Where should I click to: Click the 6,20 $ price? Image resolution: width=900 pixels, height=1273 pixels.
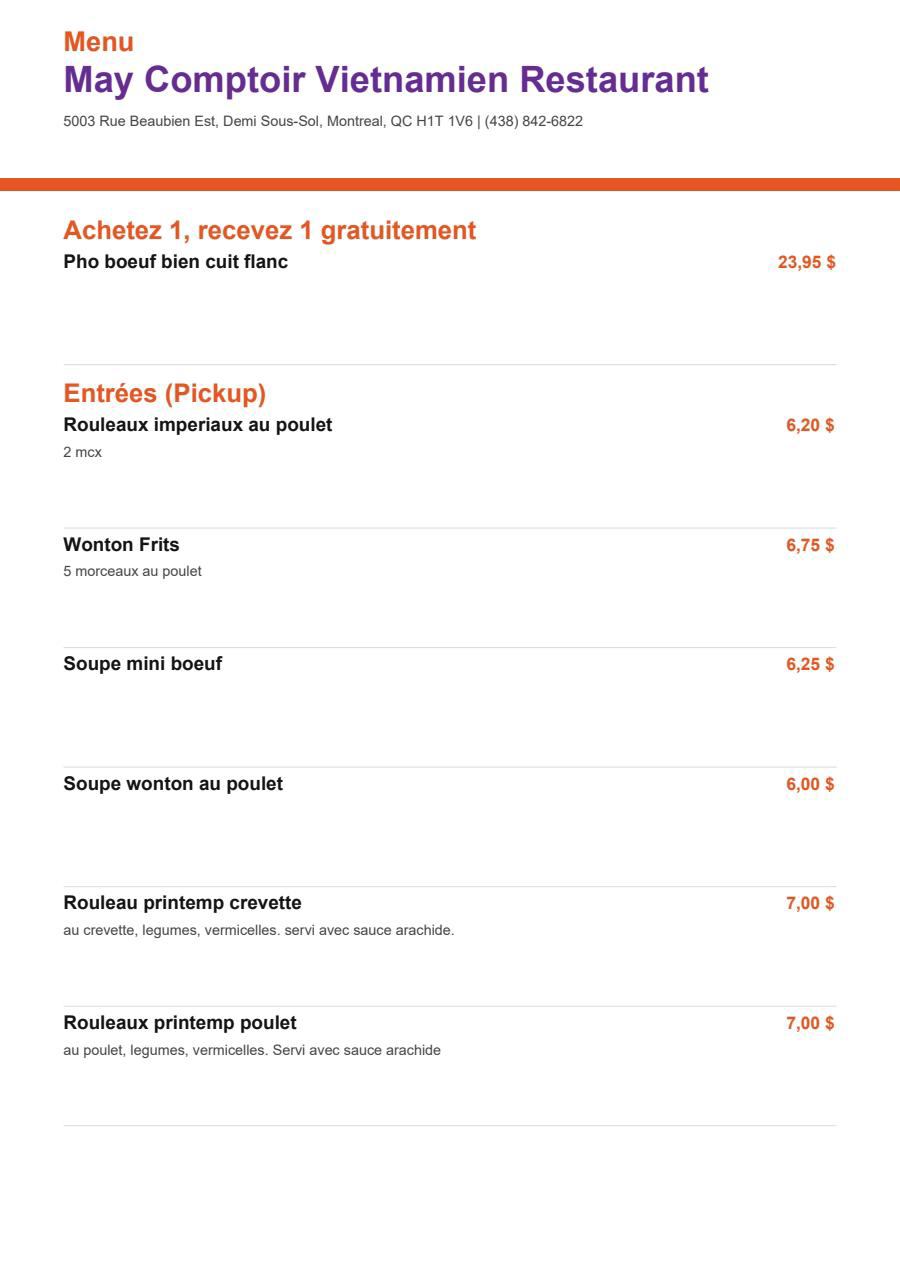[x=810, y=426]
